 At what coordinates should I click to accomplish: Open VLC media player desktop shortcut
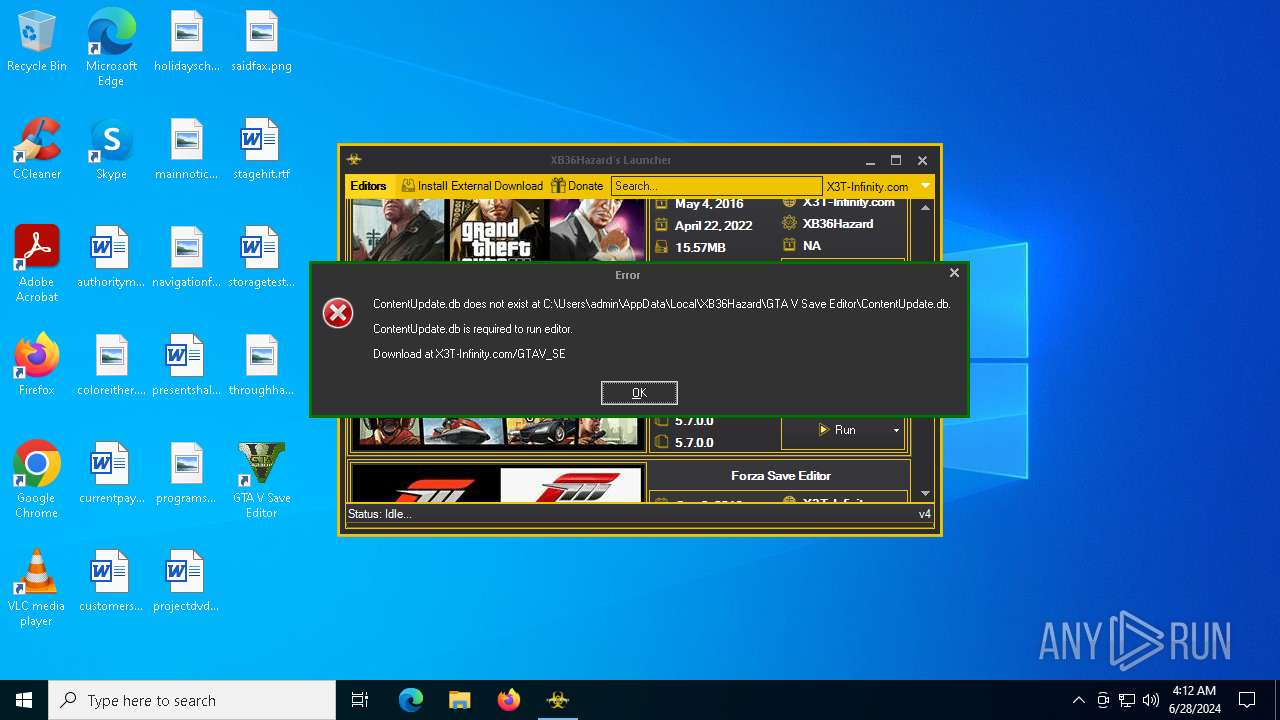37,588
